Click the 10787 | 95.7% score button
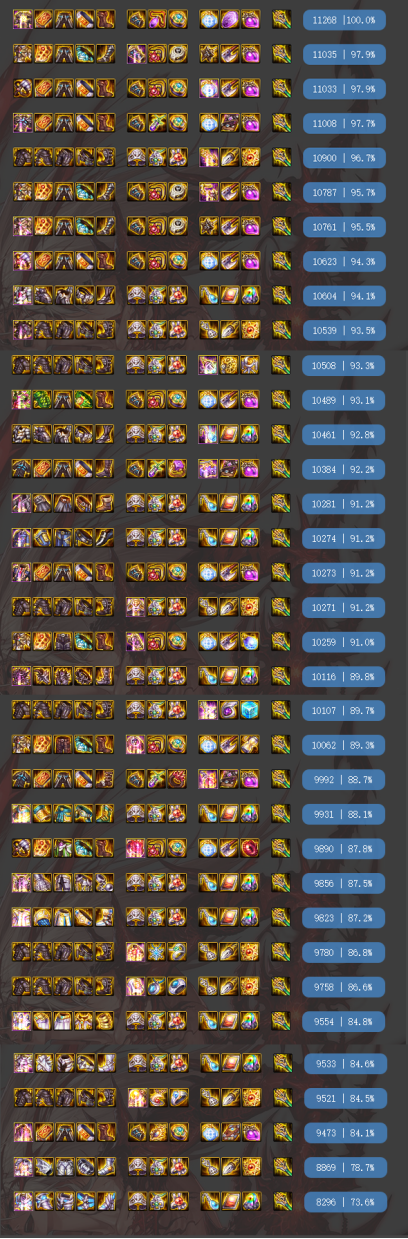408x1239 pixels. tap(344, 191)
